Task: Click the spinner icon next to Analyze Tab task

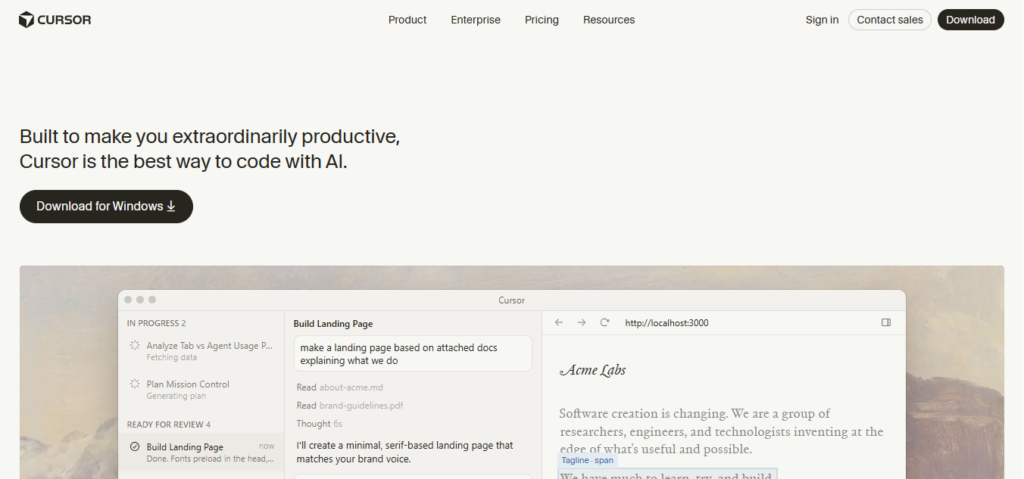Action: pyautogui.click(x=135, y=346)
